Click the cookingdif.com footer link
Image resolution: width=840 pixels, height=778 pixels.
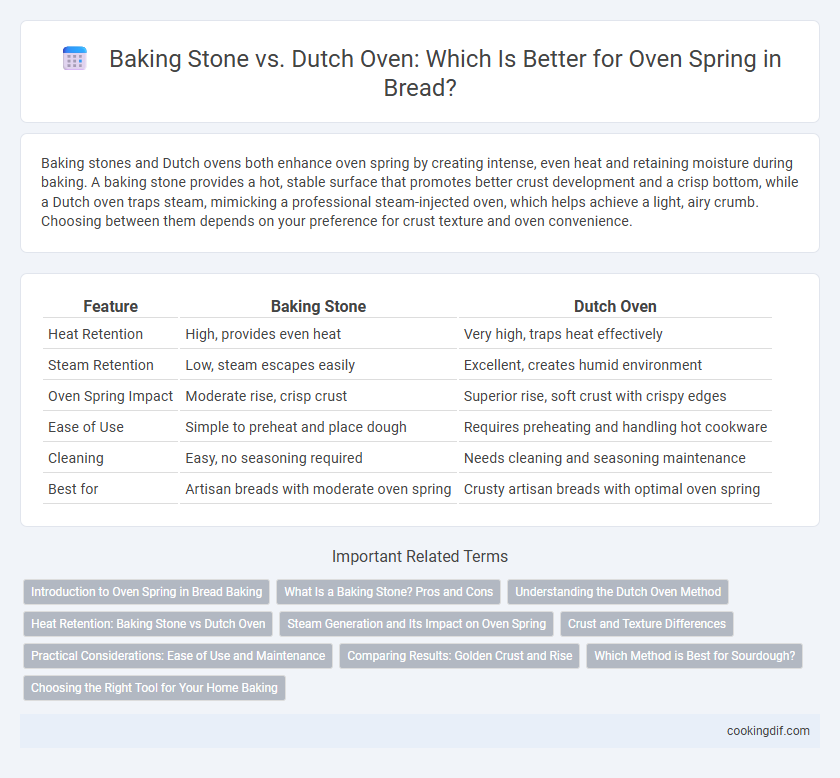pos(768,731)
